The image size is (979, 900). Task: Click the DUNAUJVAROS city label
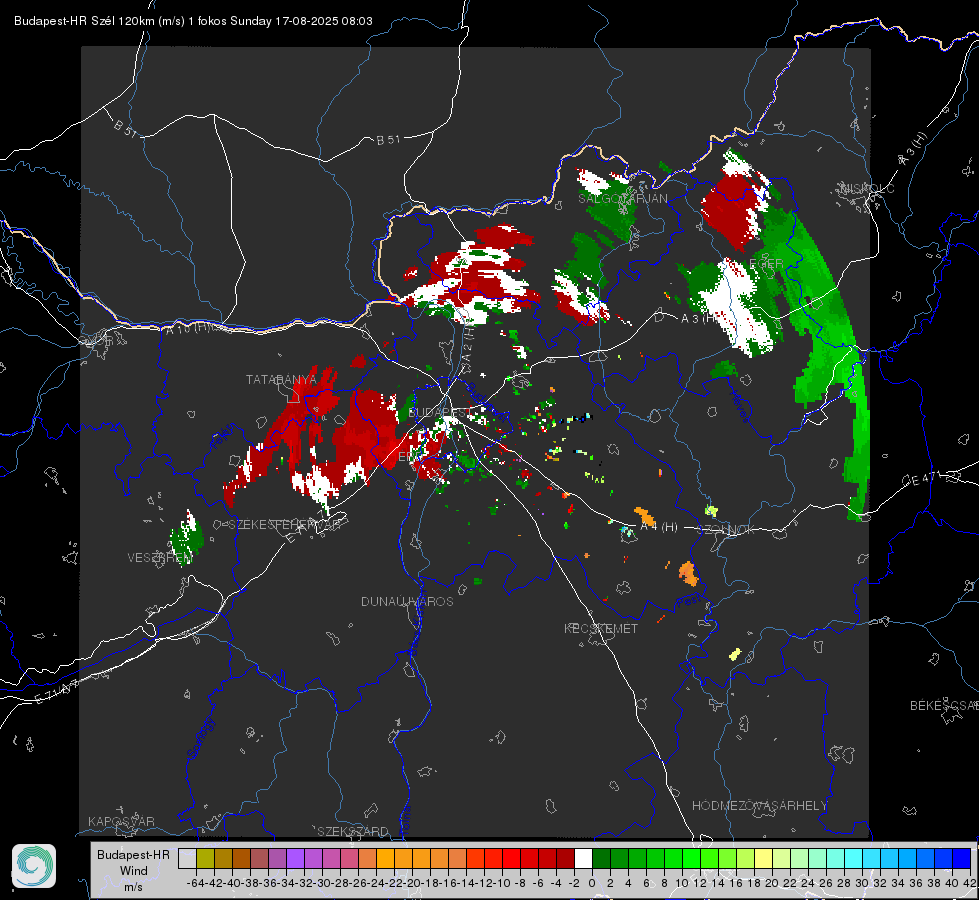click(407, 601)
